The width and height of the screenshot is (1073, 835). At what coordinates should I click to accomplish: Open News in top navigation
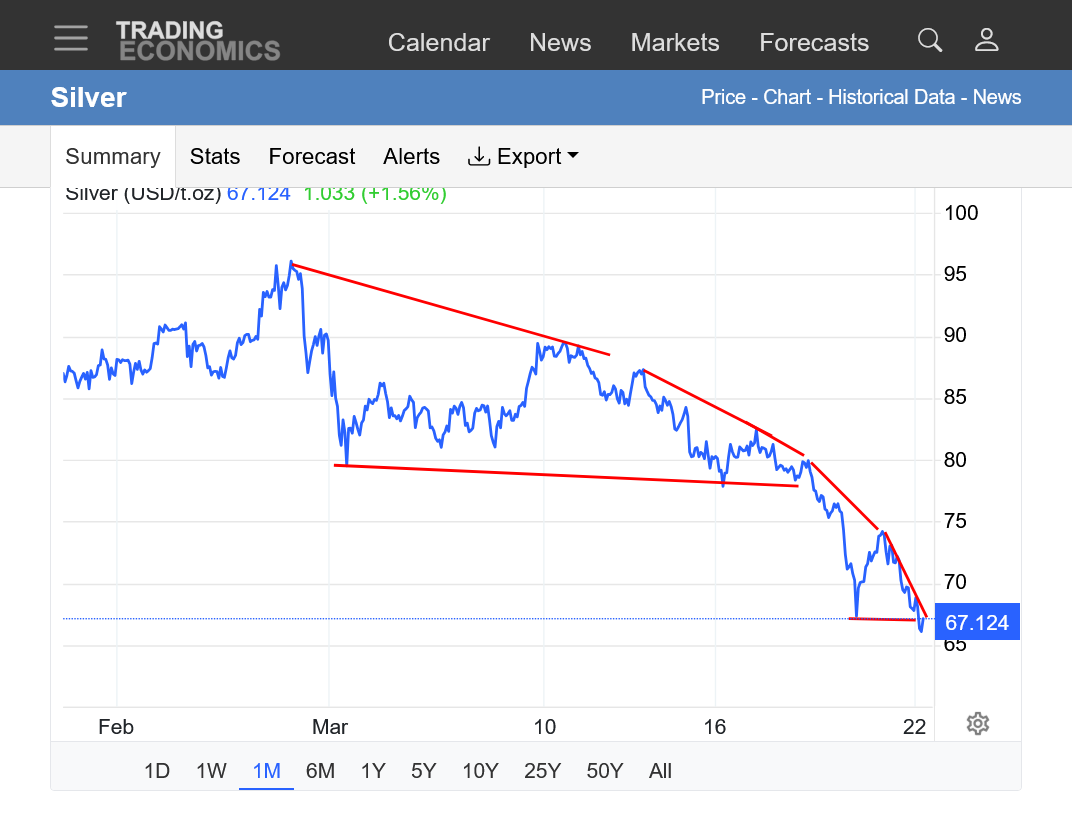point(560,43)
